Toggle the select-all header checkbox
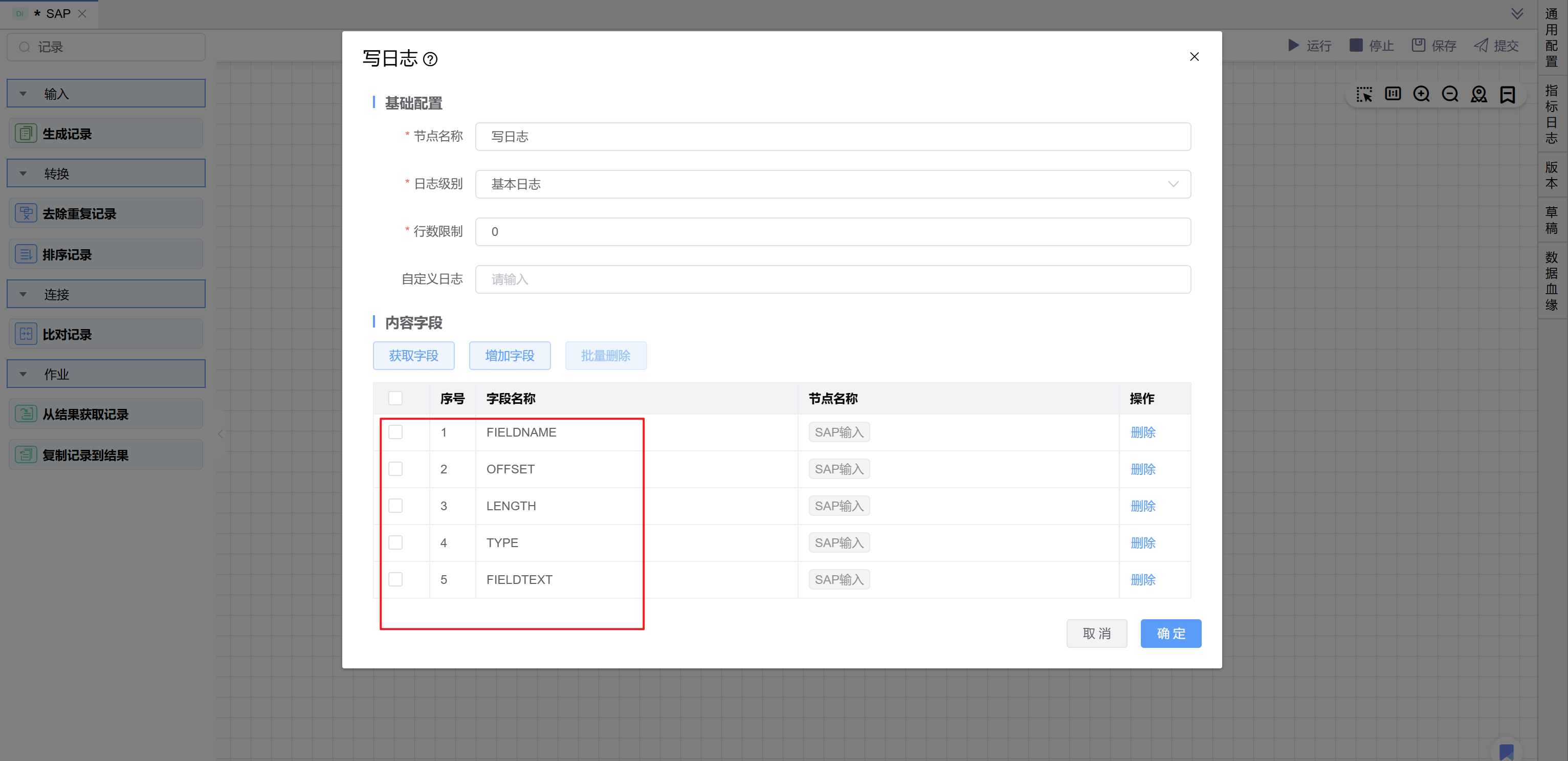The height and width of the screenshot is (761, 1568). click(395, 398)
